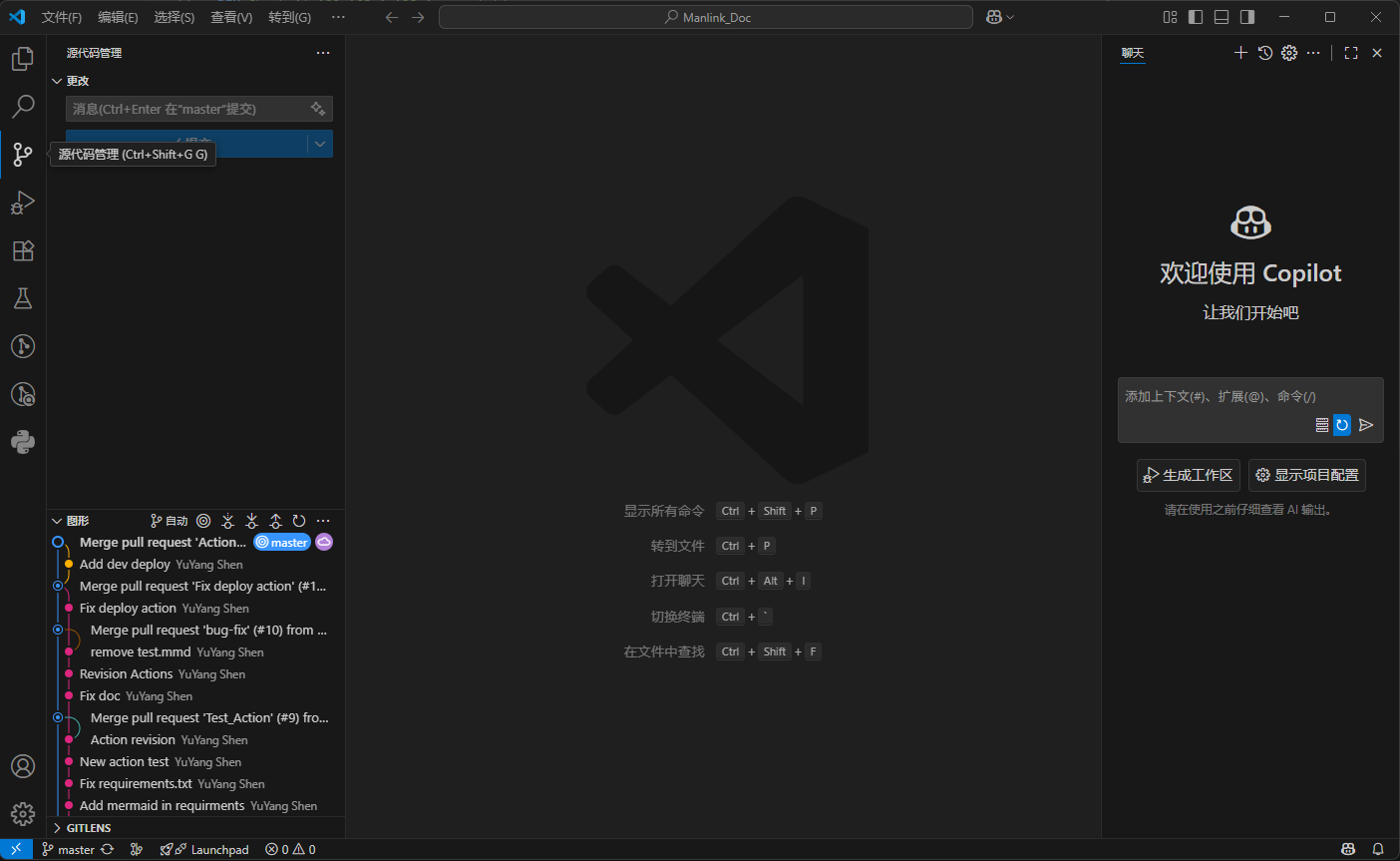Image resolution: width=1400 pixels, height=861 pixels.
Task: Click the master branch badge in graph
Action: point(282,542)
